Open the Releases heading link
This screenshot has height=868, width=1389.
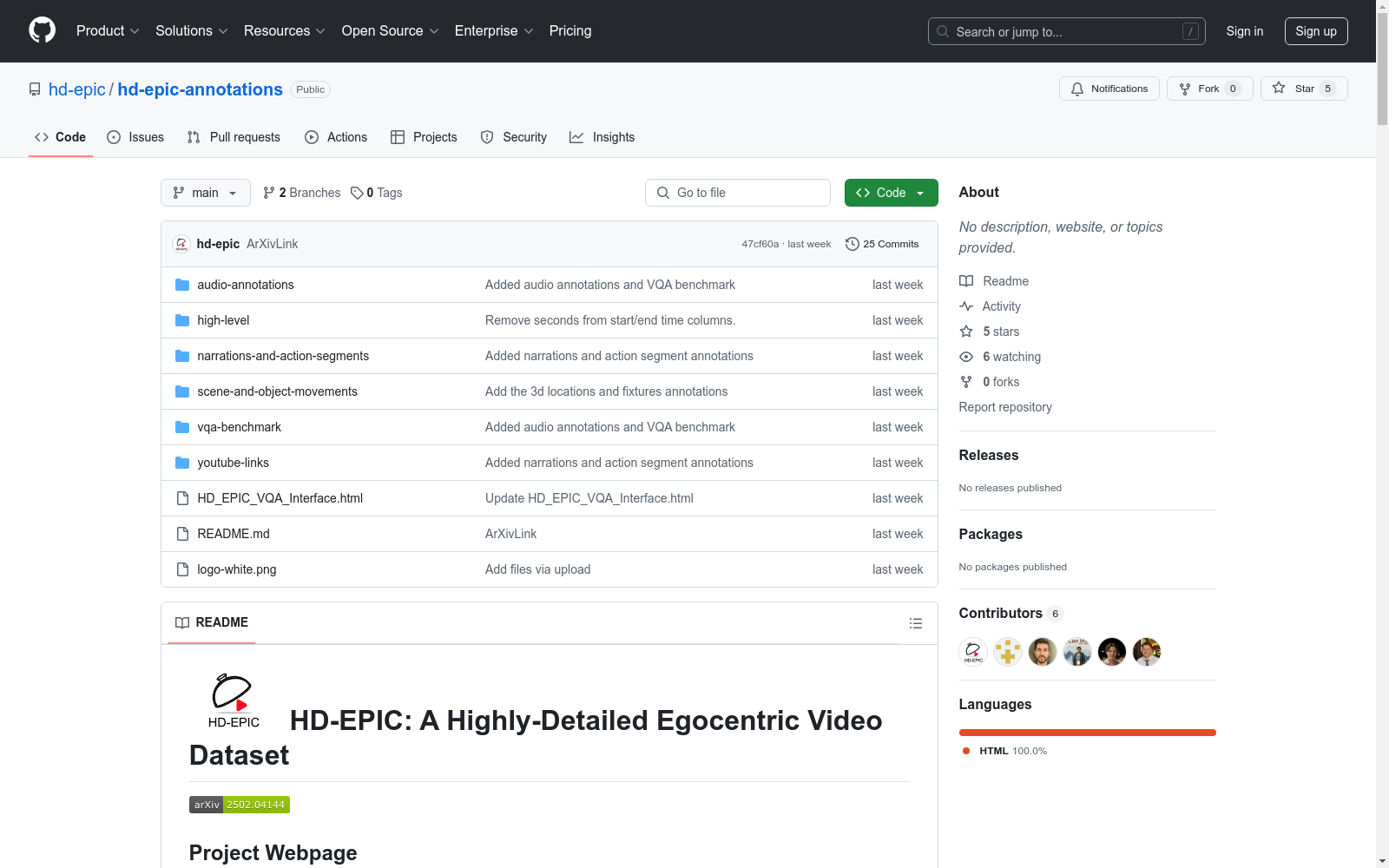[x=989, y=455]
